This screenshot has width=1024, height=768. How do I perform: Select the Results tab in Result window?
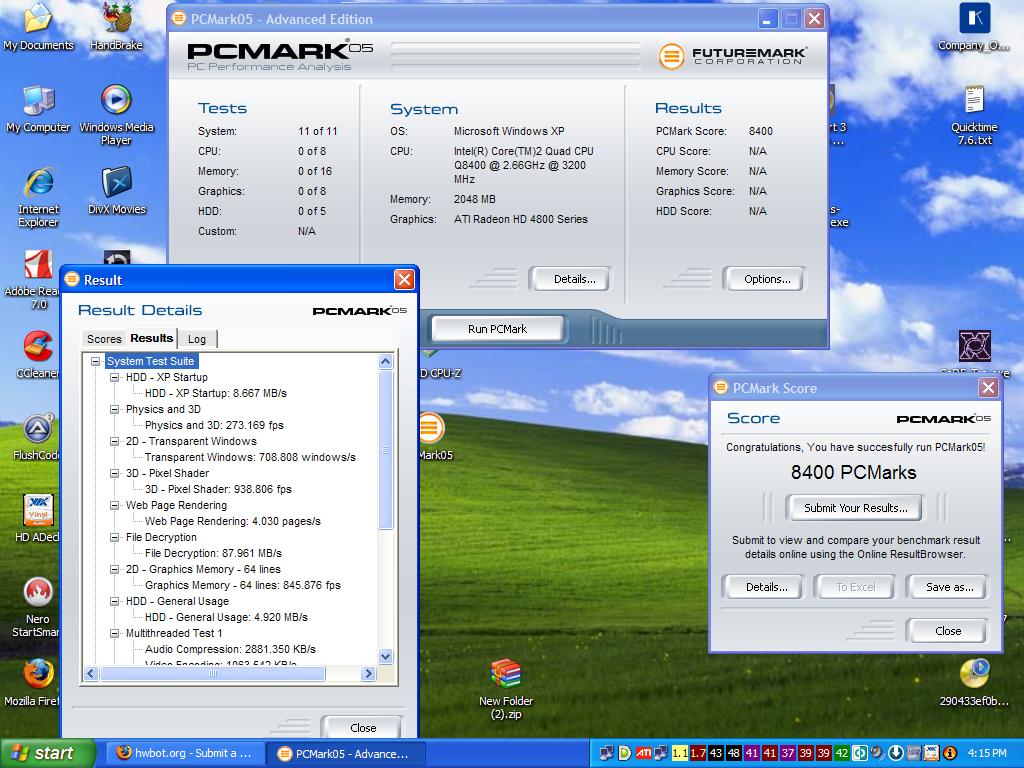click(152, 338)
